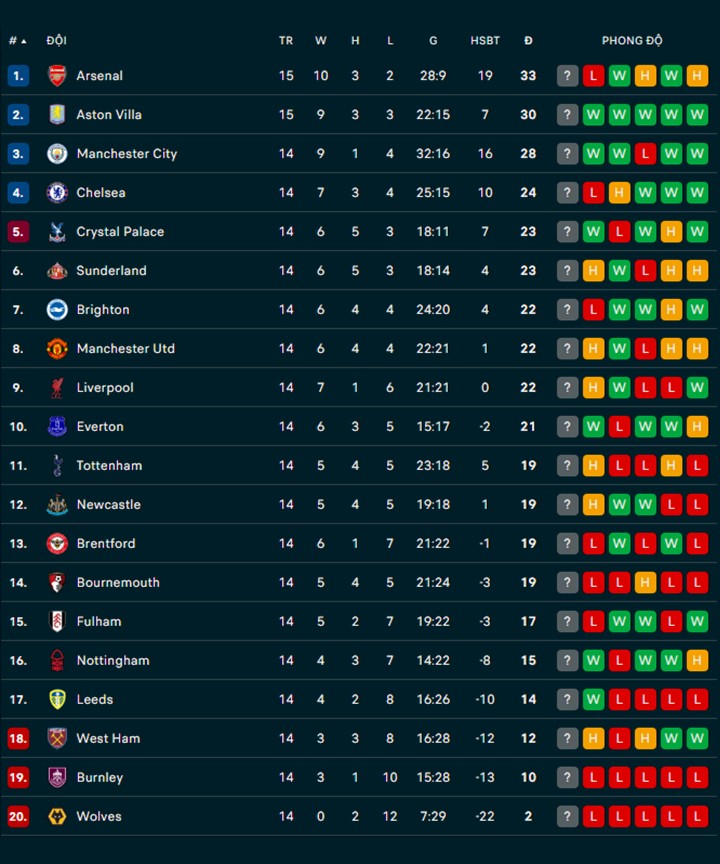Click Brighton's club badge

(x=57, y=309)
